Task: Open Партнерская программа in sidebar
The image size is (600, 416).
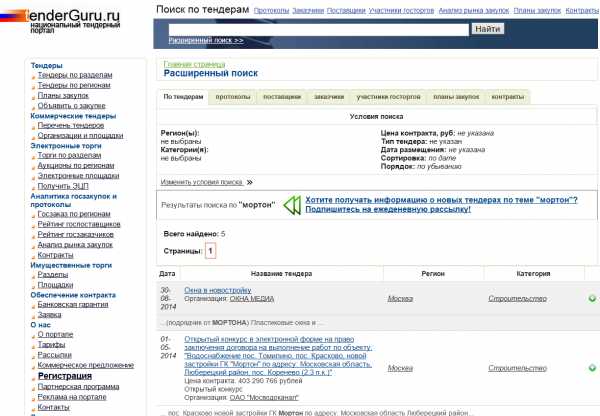Action: point(78,387)
